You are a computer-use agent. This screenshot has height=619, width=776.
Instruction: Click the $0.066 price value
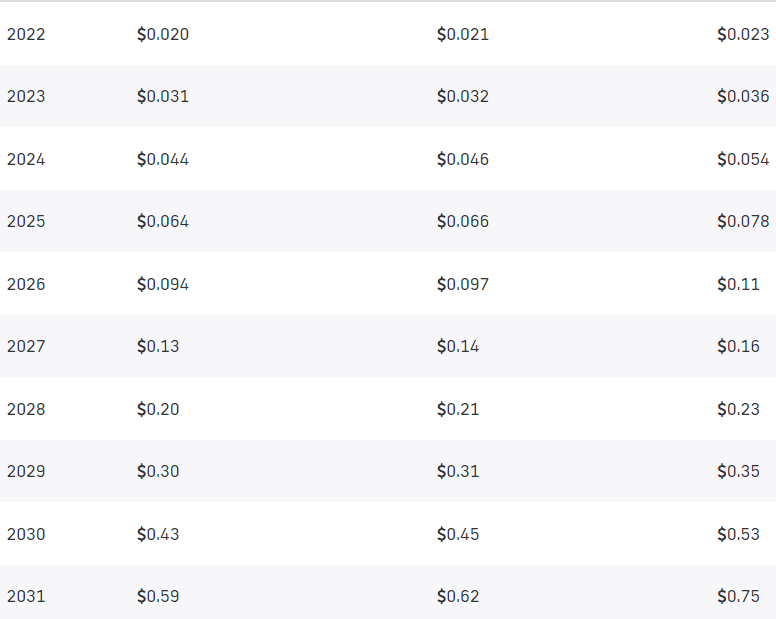[x=463, y=221]
